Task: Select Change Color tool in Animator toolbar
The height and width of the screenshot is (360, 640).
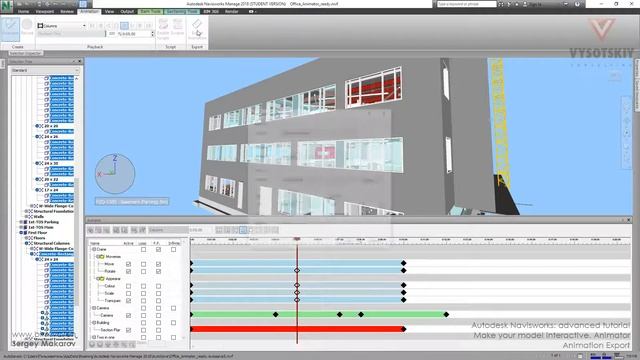Action: coord(116,230)
